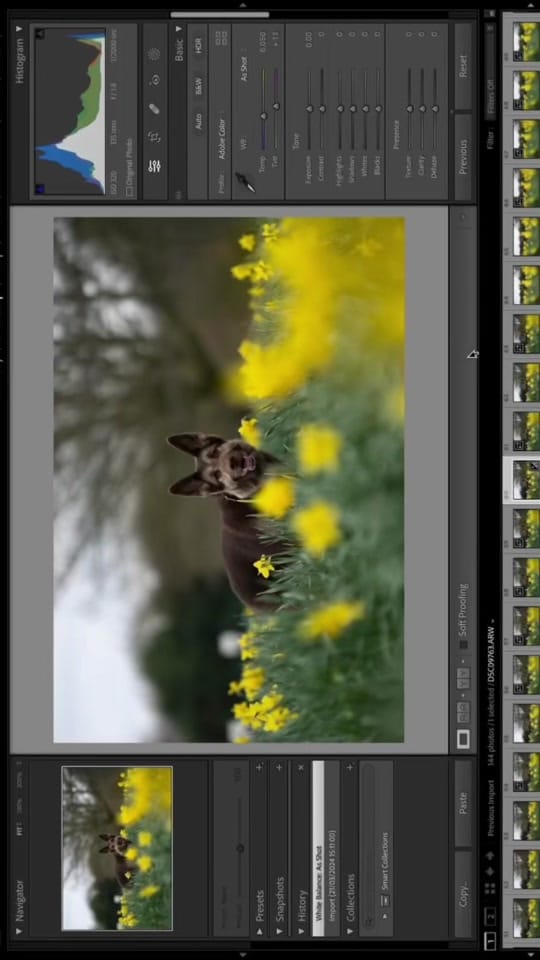The width and height of the screenshot is (540, 960).
Task: Toggle highlight clipping indicator in Histogram
Action: click(x=40, y=34)
